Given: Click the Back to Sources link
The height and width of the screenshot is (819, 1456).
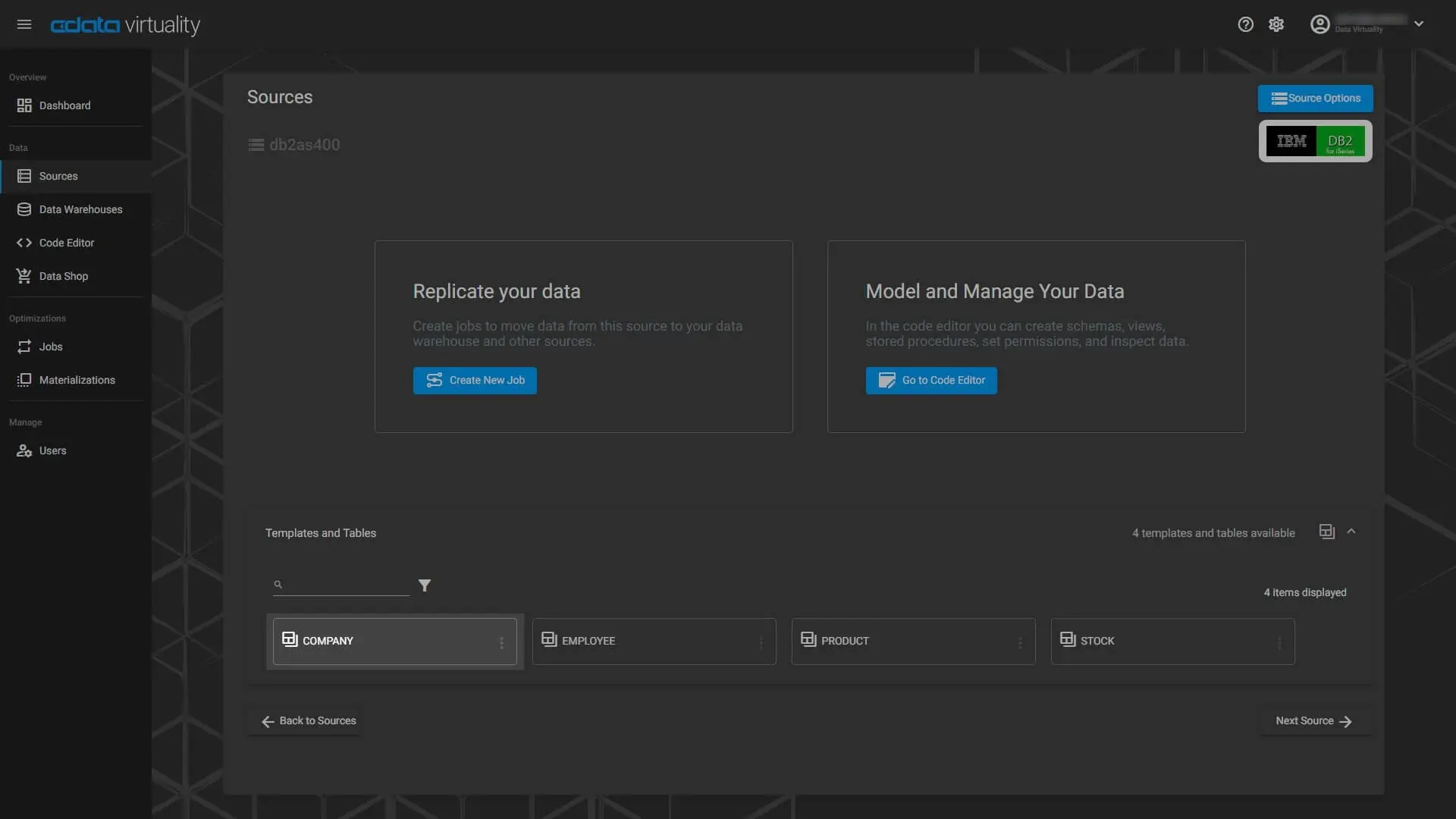Looking at the screenshot, I should click(x=309, y=721).
